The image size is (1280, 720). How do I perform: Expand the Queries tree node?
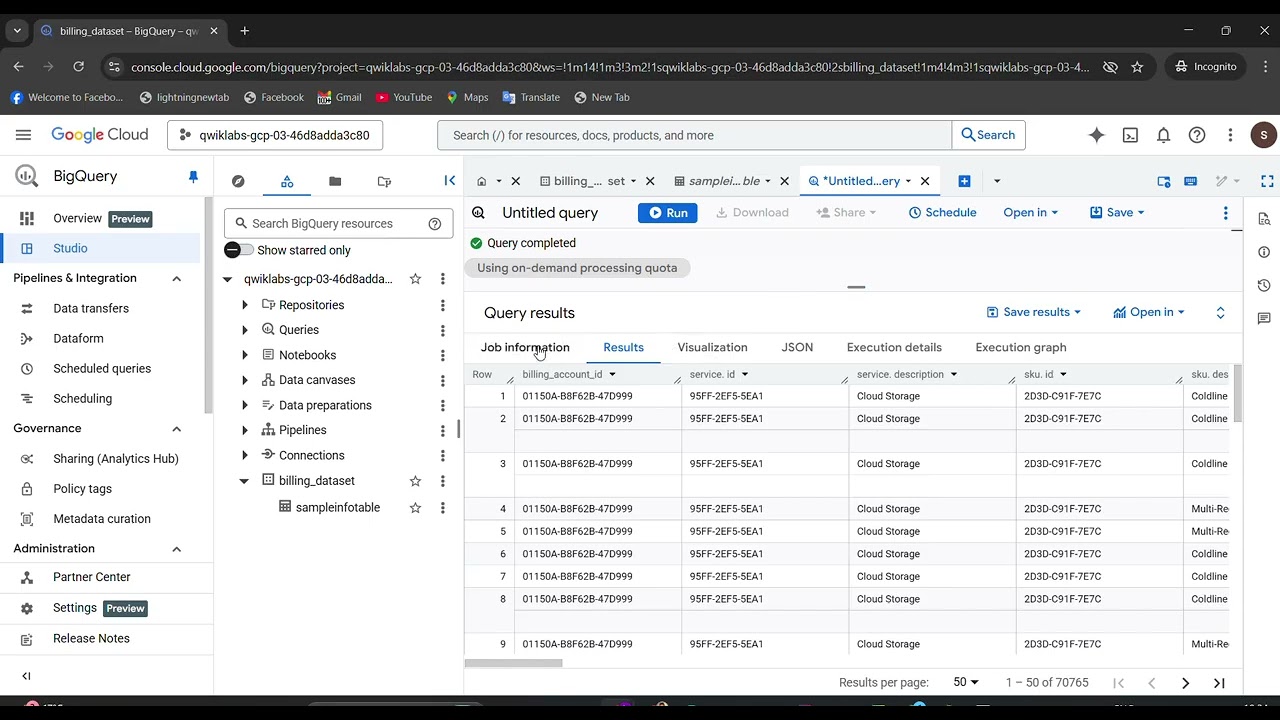[x=245, y=330]
